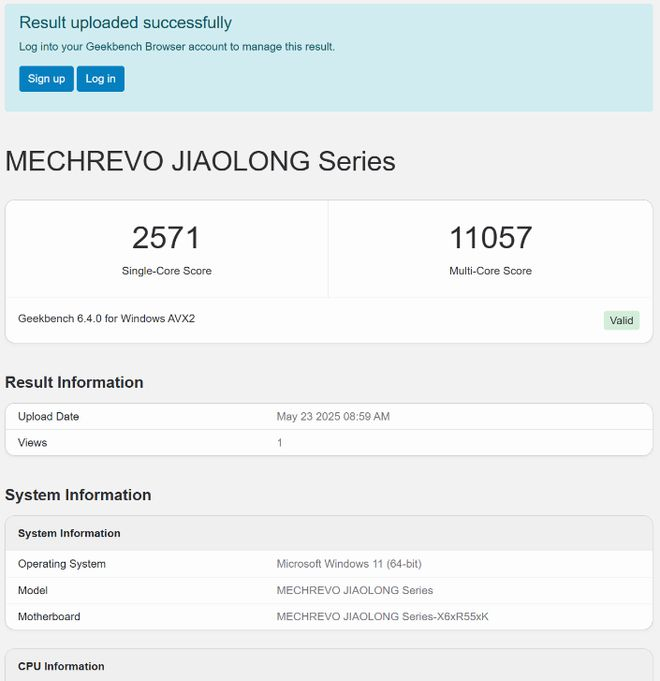The height and width of the screenshot is (681, 660).
Task: Click the Result Information heading
Action: (74, 382)
